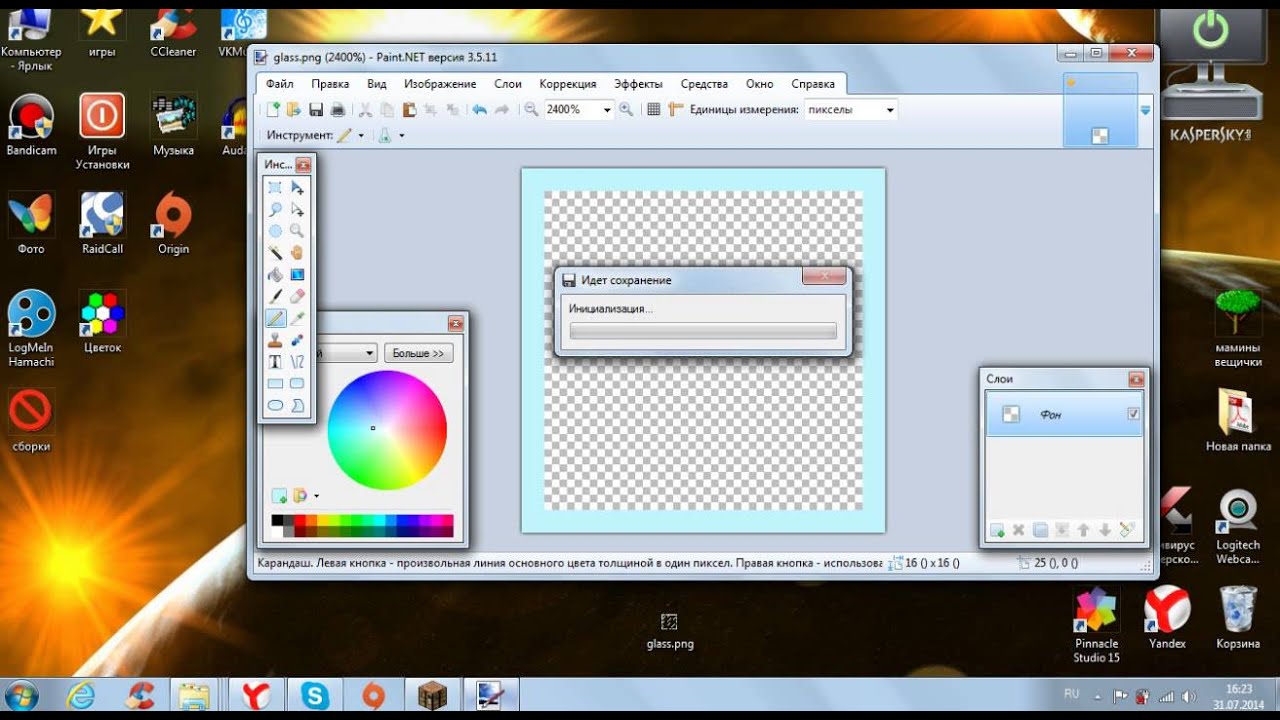Select the Rectangle shape tool
The image size is (1280, 720).
tap(275, 384)
